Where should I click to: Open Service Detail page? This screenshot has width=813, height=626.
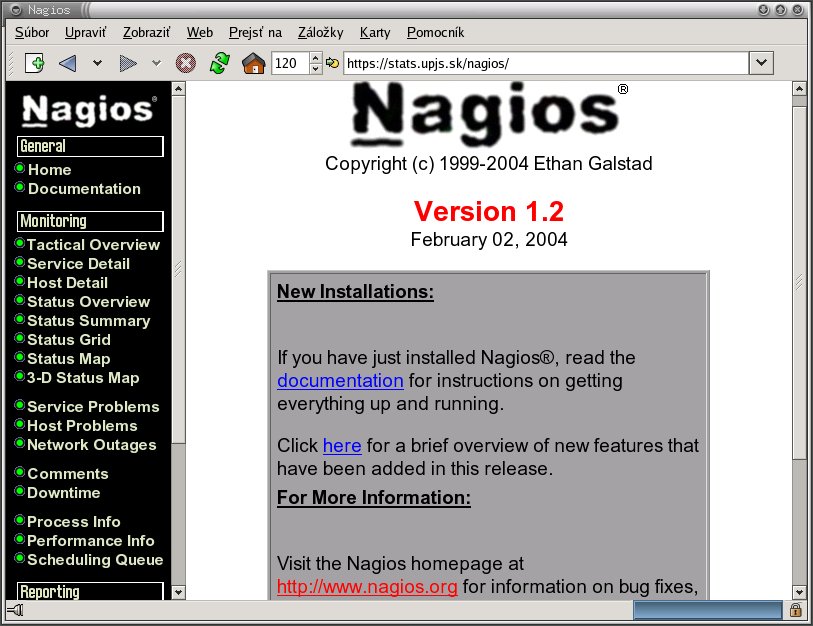[78, 263]
